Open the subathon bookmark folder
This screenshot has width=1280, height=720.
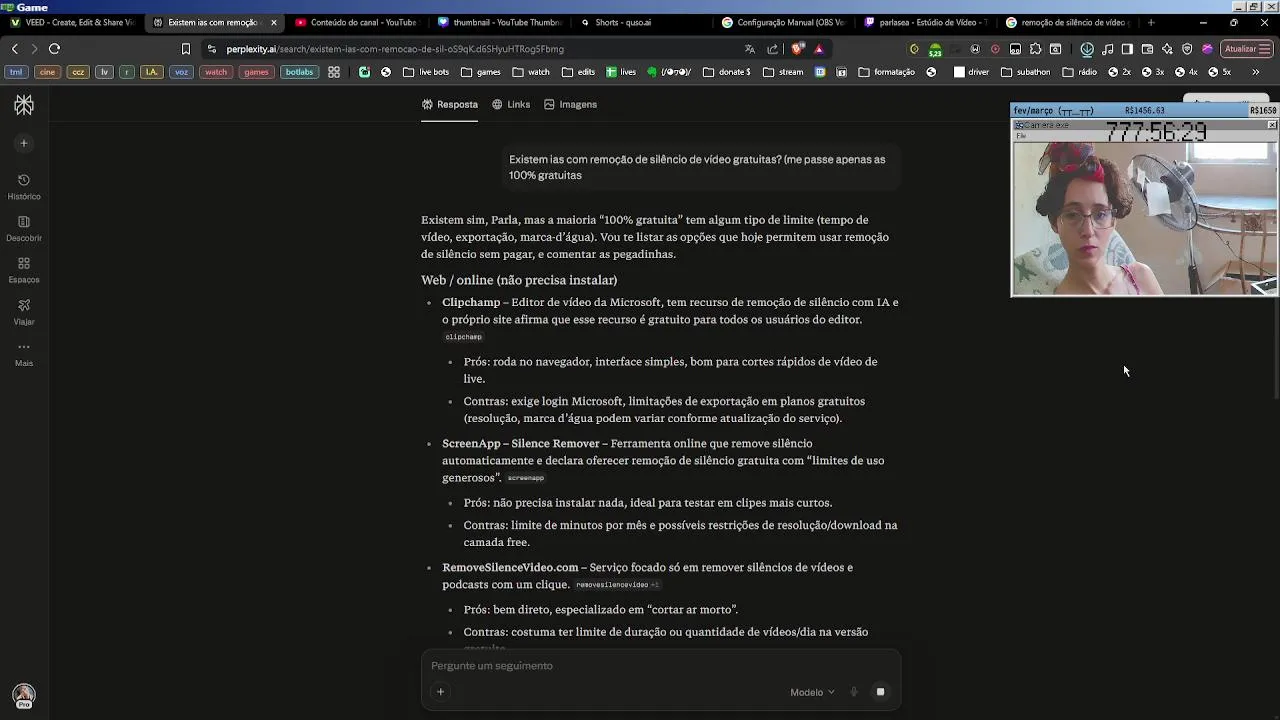pyautogui.click(x=1025, y=72)
